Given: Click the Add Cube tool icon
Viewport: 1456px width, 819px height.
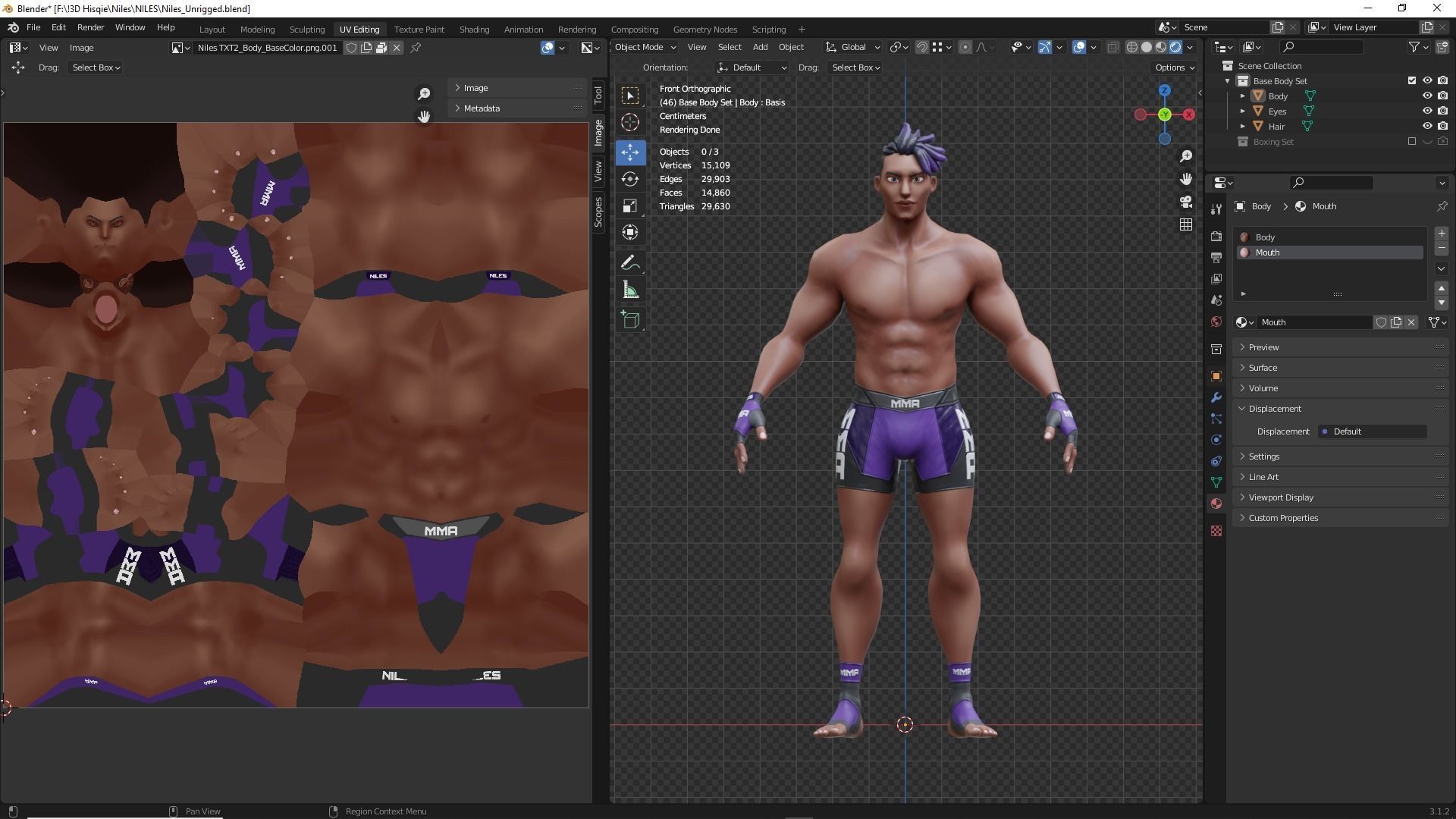Looking at the screenshot, I should (x=630, y=319).
